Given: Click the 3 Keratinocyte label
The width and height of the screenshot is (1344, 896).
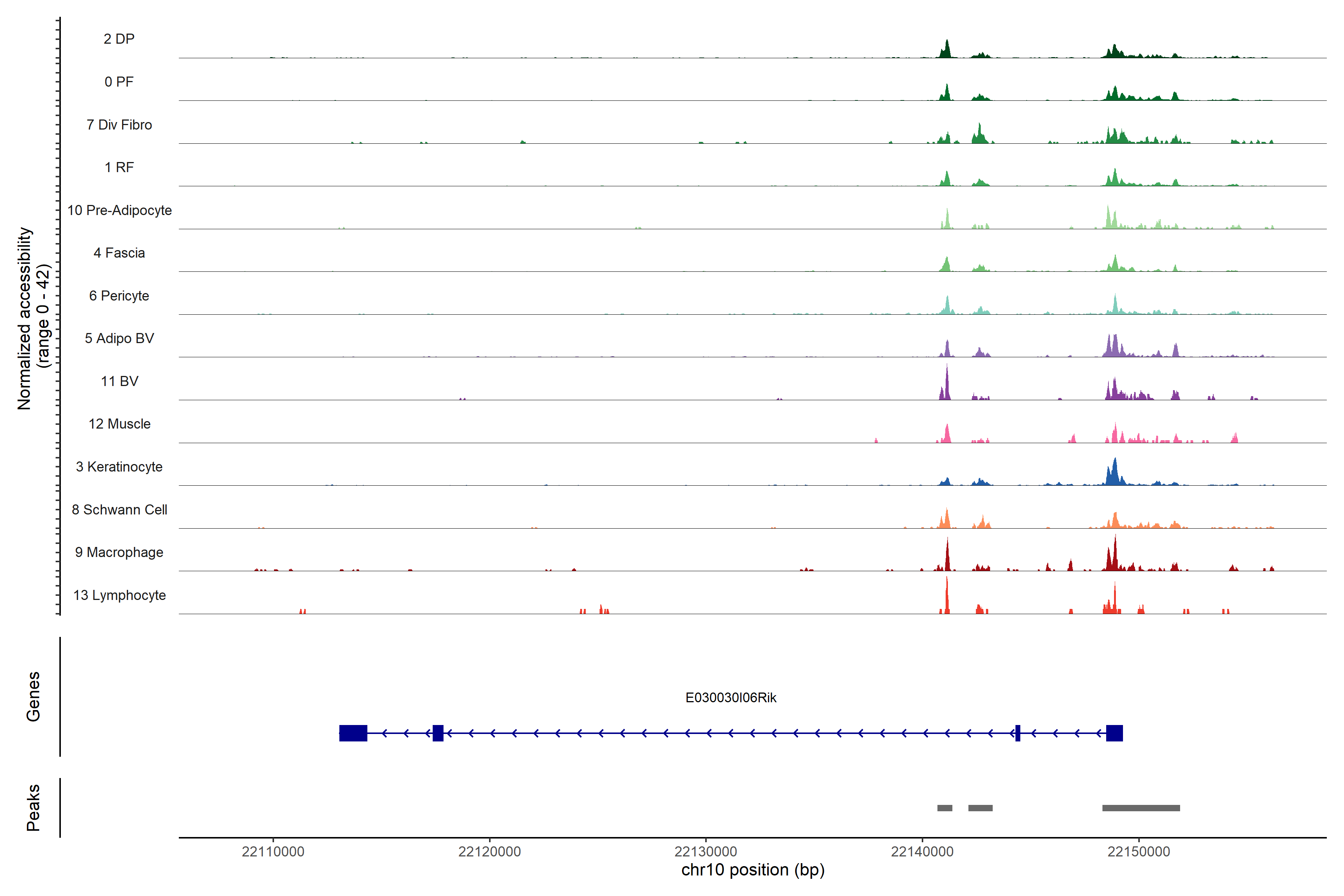Looking at the screenshot, I should (119, 467).
